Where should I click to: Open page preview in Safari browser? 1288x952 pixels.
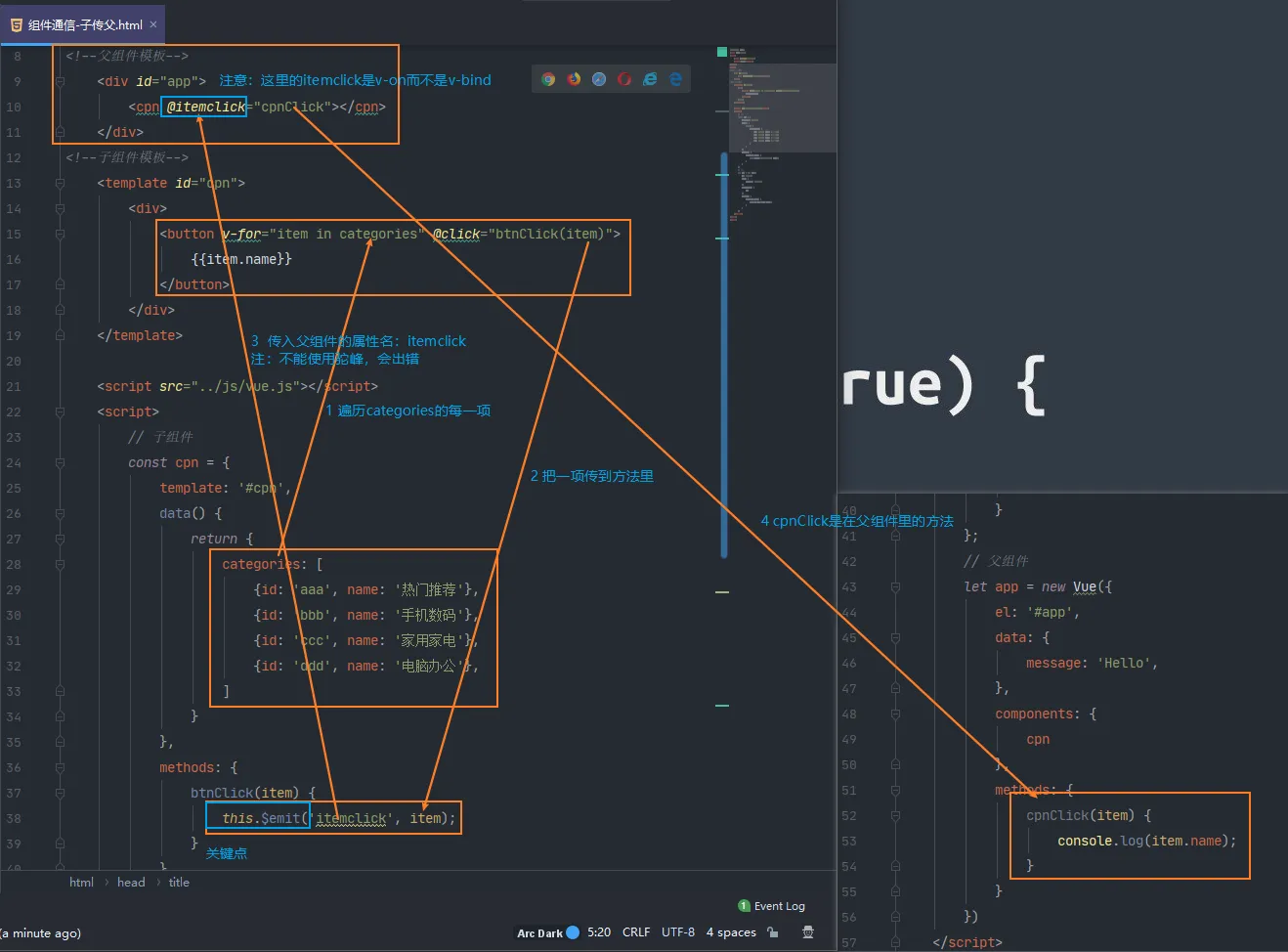599,79
